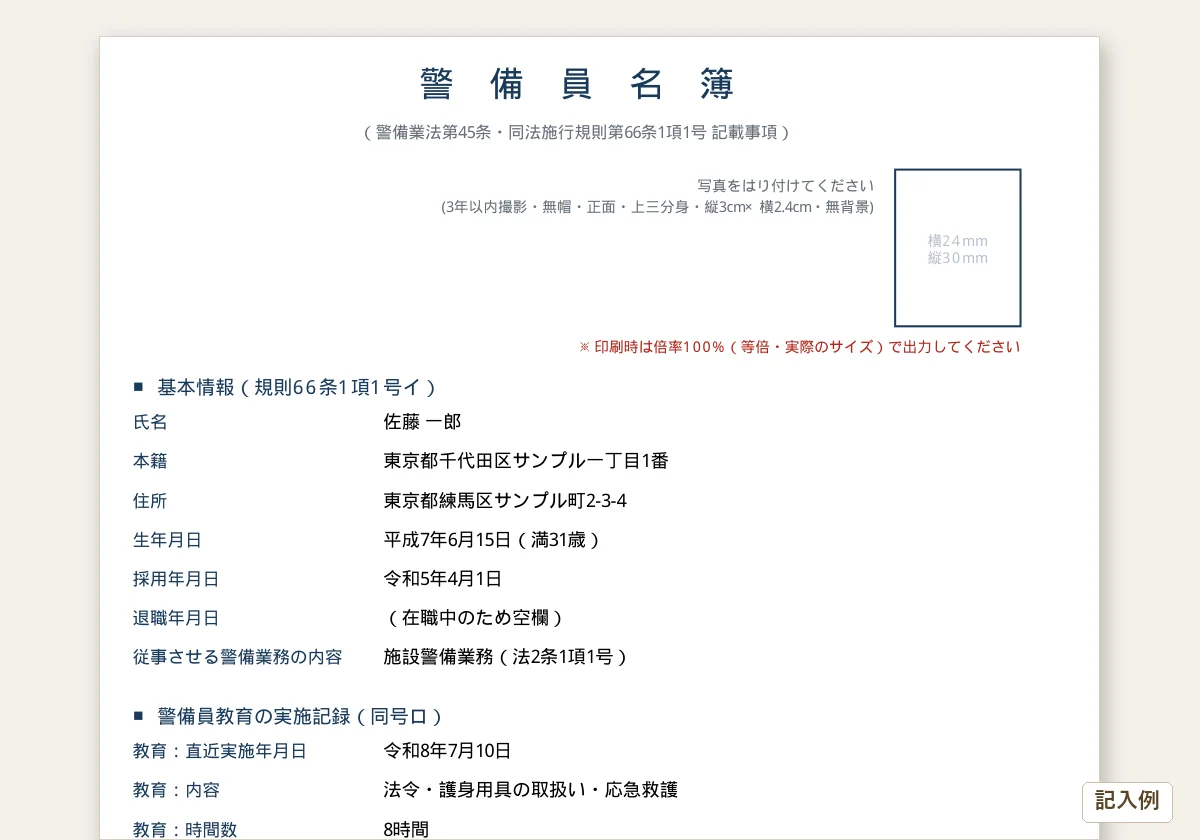Viewport: 1200px width, 840px height.
Task: Select the value （在職中のため空欄）
Action: click(x=476, y=618)
